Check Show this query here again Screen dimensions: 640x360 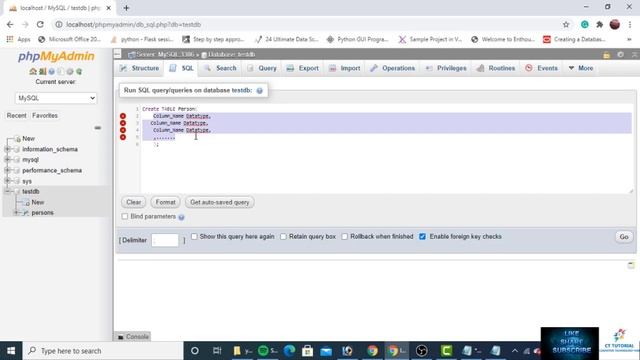tap(194, 236)
